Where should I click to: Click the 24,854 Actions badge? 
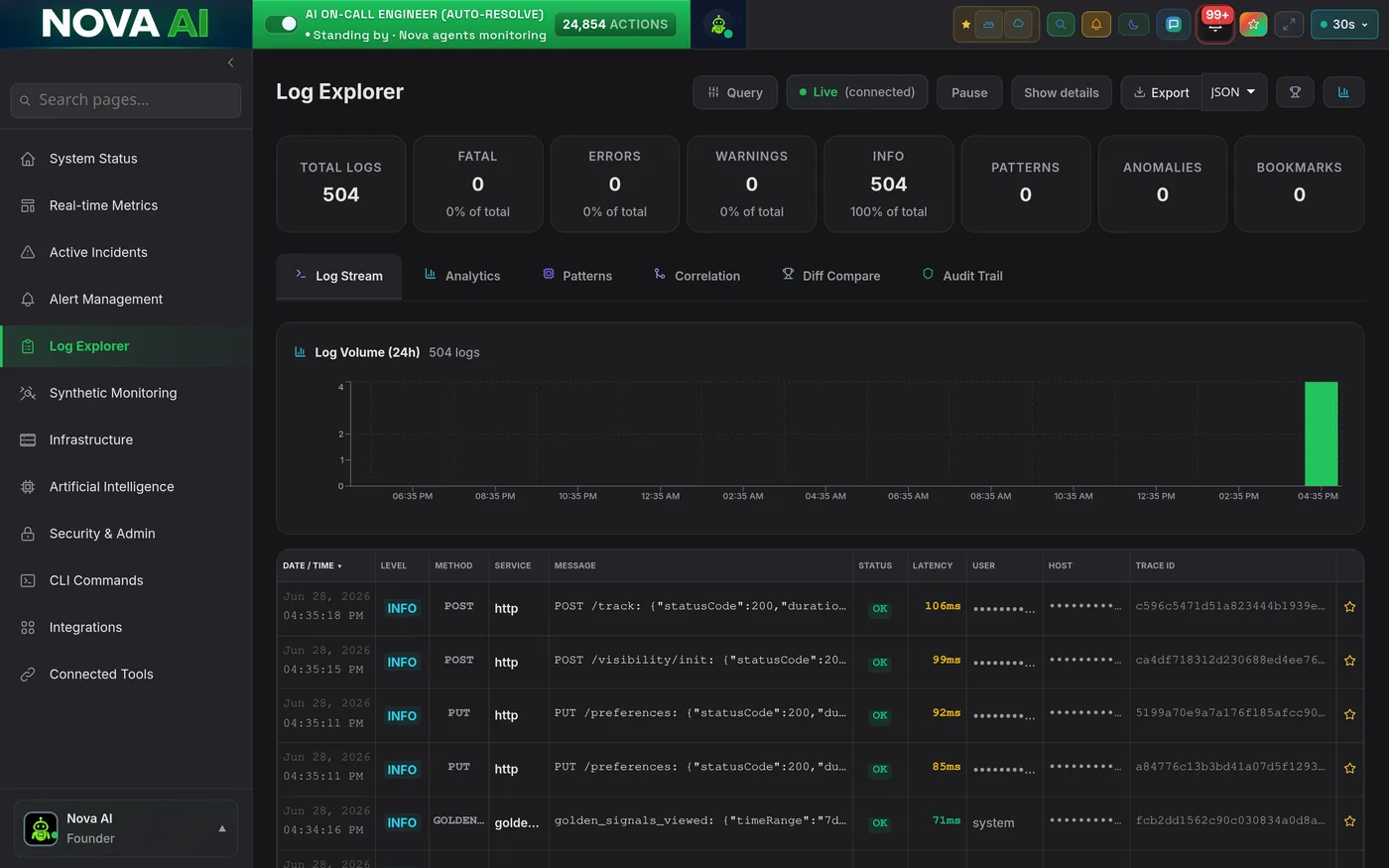point(615,25)
